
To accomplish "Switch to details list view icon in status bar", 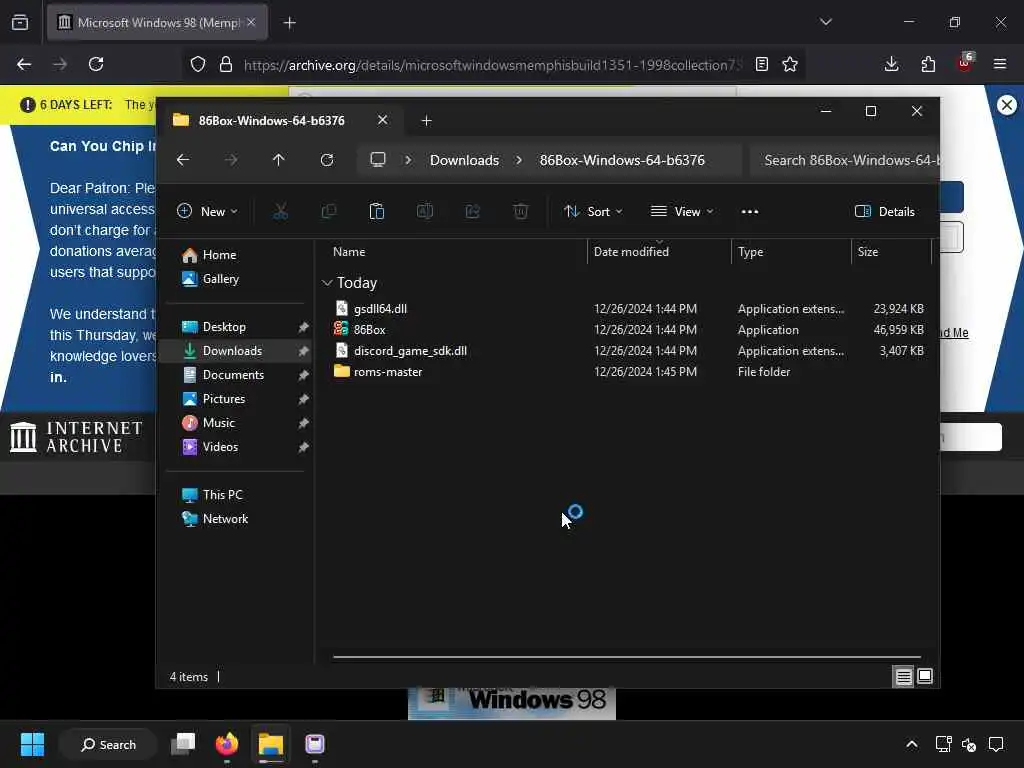I will coord(903,677).
